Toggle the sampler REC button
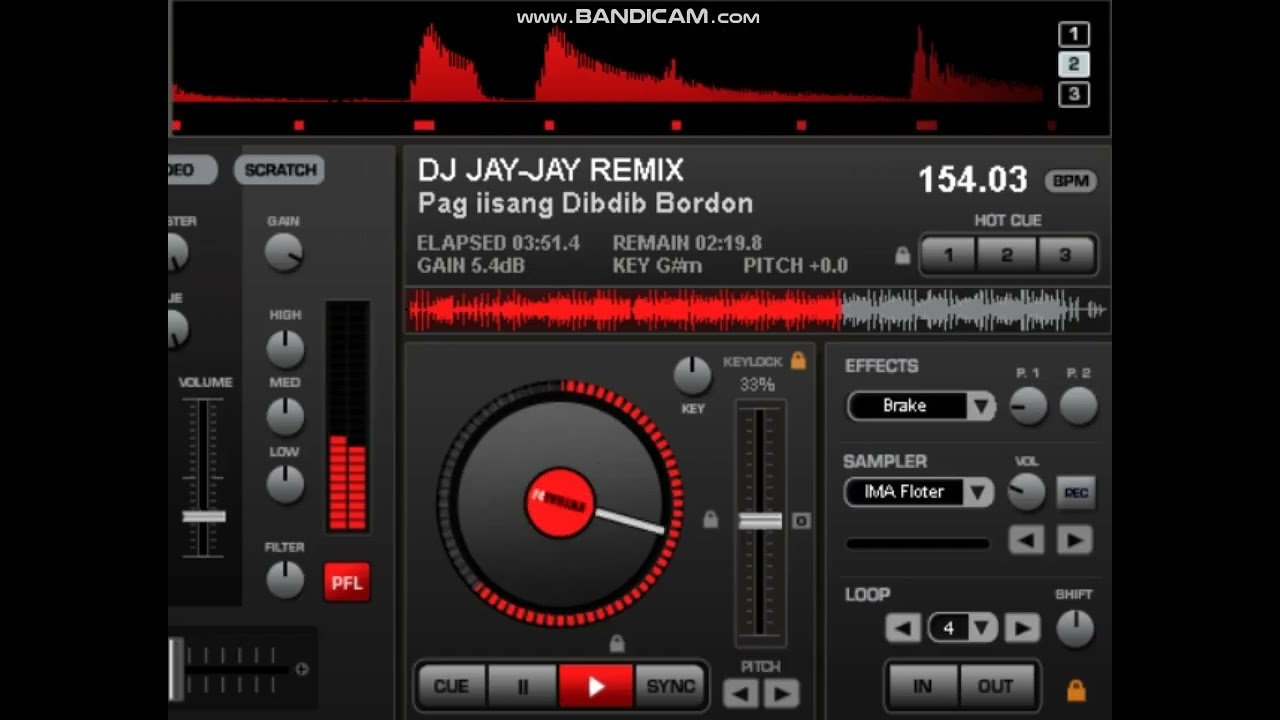The width and height of the screenshot is (1280, 720). pos(1076,493)
